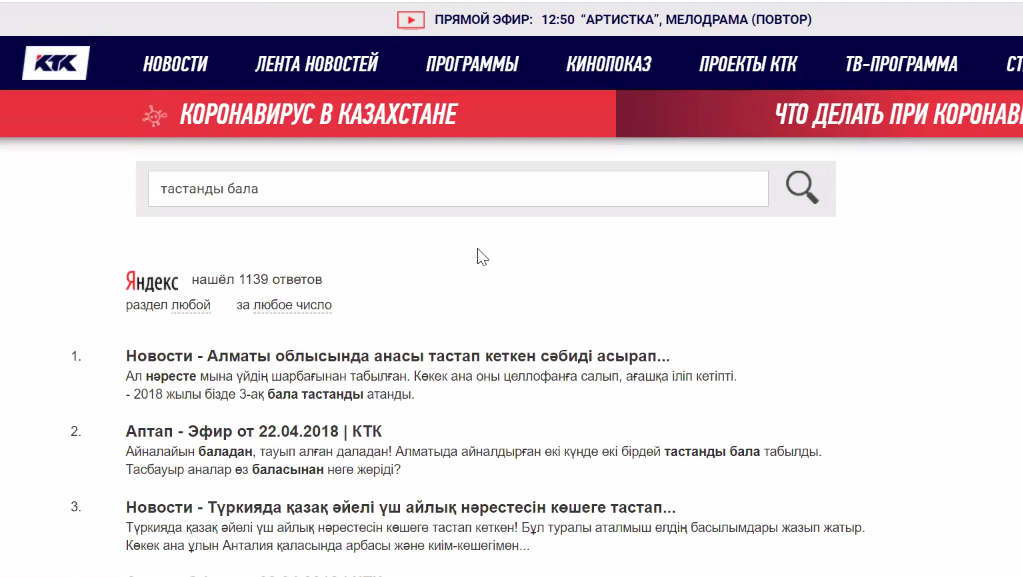Open first result about Алматы облысында
This screenshot has height=577, width=1023.
397,356
